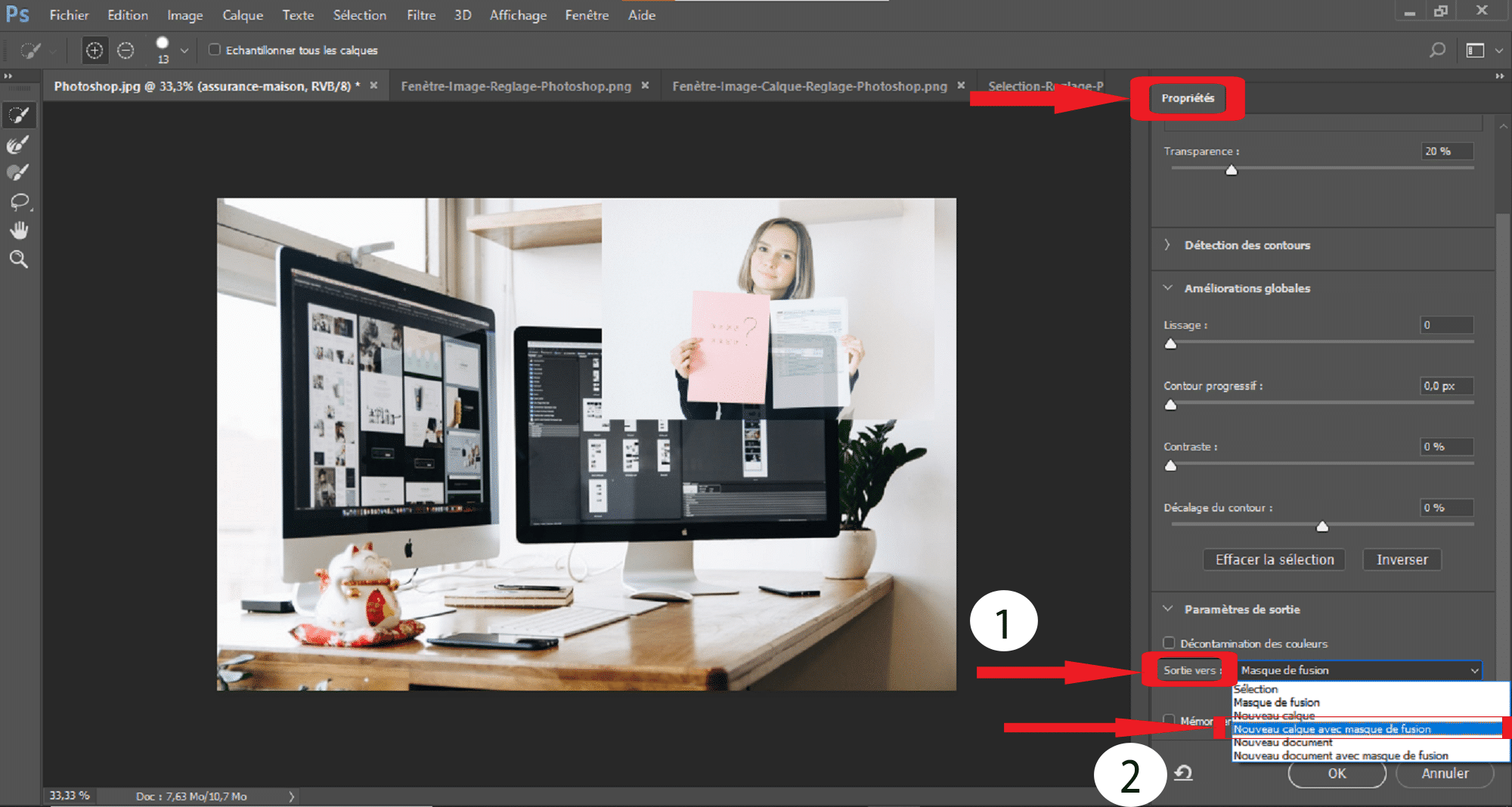This screenshot has height=807, width=1512.
Task: Click the Add to selection icon
Action: tap(94, 51)
